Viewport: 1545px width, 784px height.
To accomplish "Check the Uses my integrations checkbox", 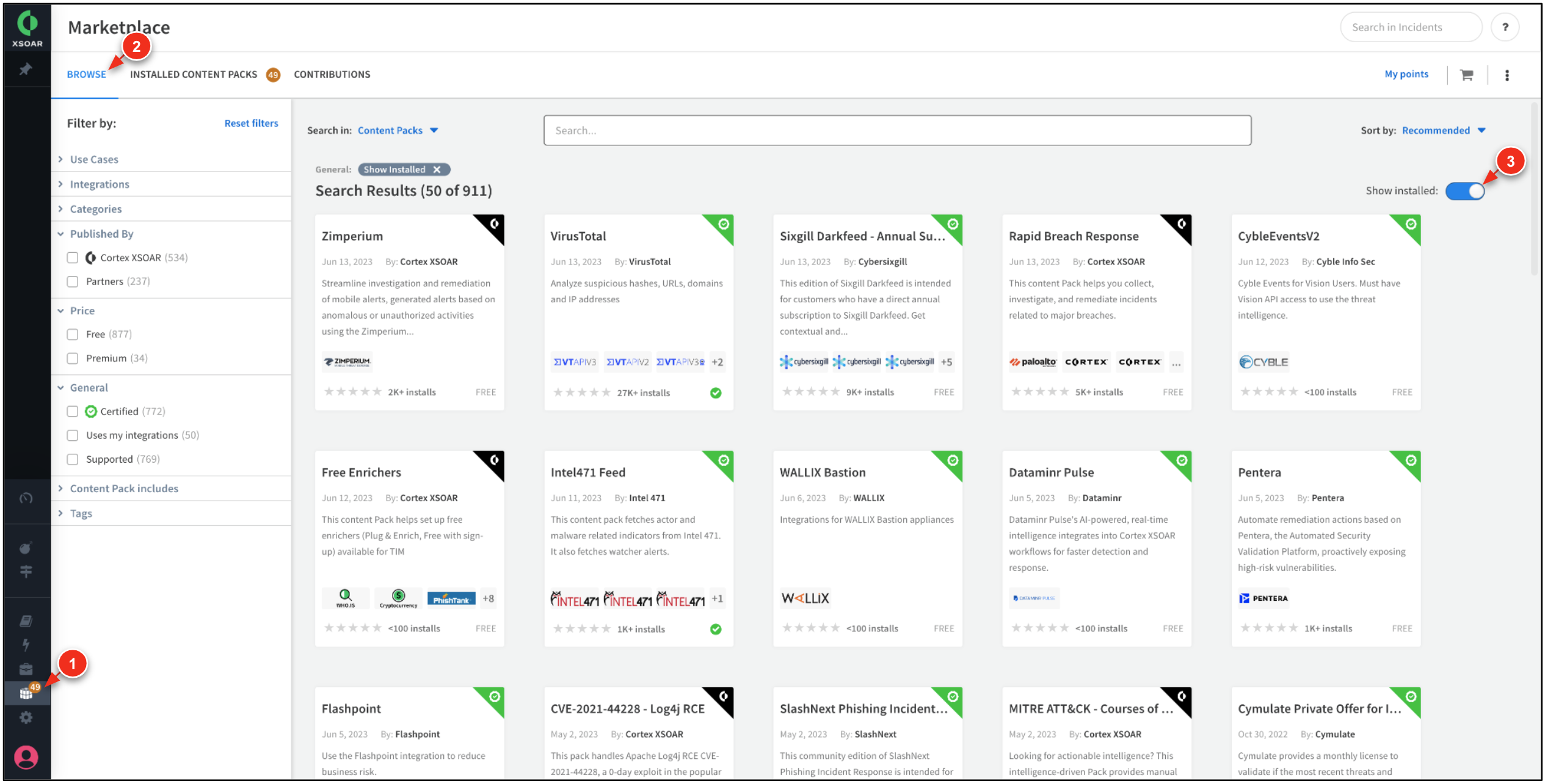I will tap(72, 435).
